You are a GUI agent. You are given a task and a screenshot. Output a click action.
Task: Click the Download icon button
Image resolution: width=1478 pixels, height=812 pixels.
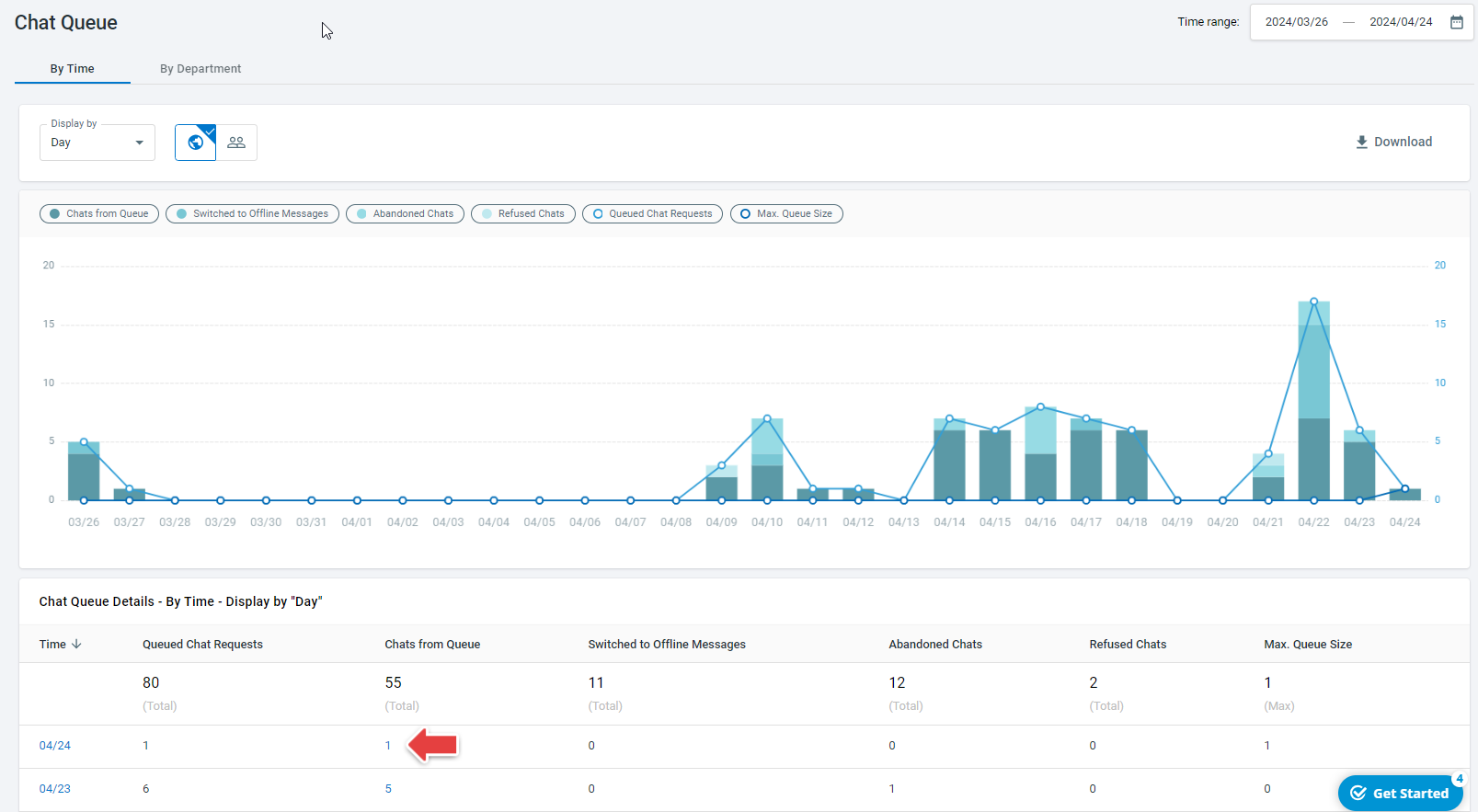click(x=1393, y=142)
